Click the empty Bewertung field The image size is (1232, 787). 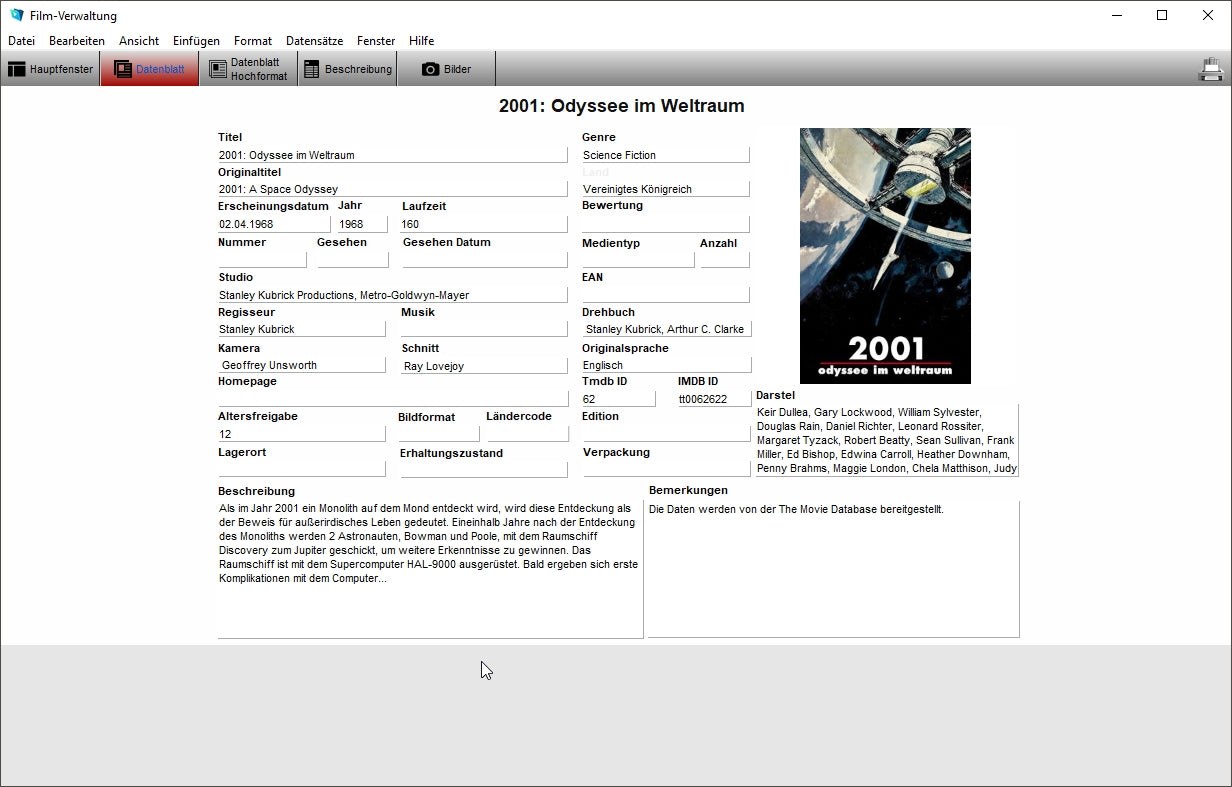(x=665, y=223)
